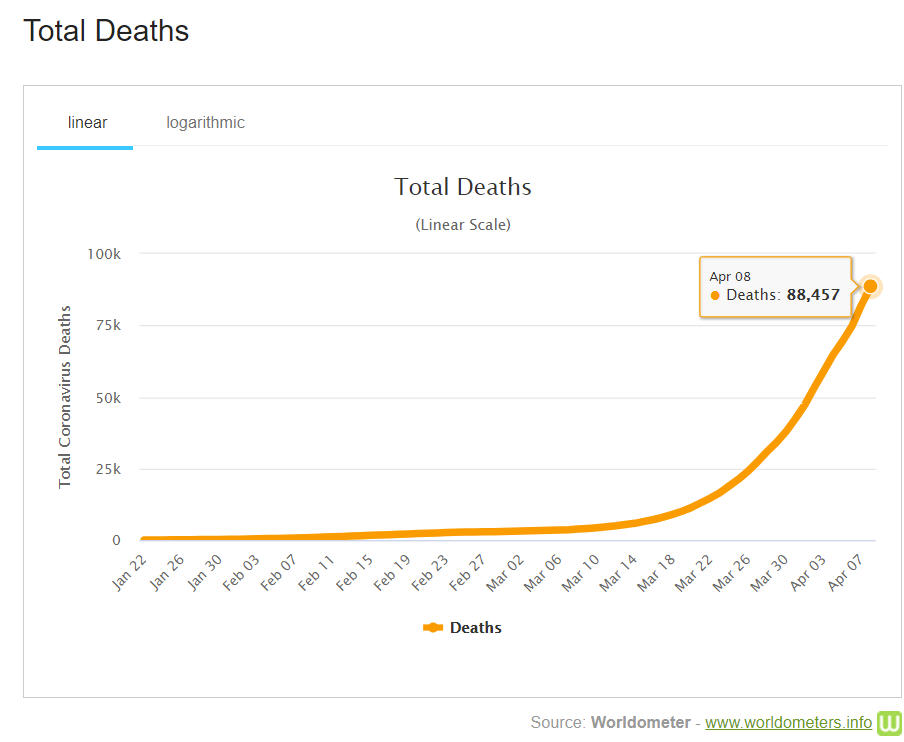Open the www.worldometers.info link
Viewport: 904px width, 742px height.
(x=788, y=722)
